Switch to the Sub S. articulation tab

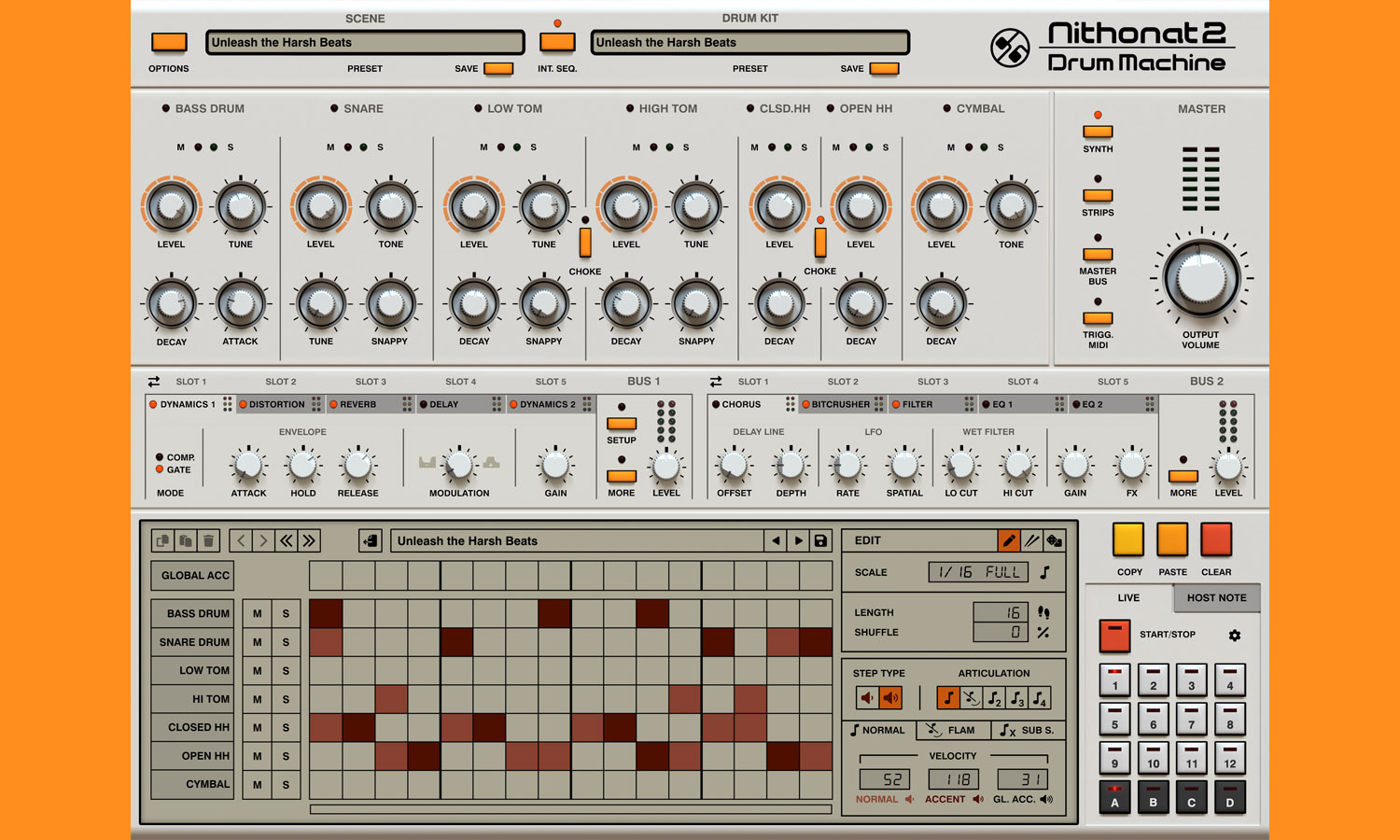click(x=1028, y=730)
